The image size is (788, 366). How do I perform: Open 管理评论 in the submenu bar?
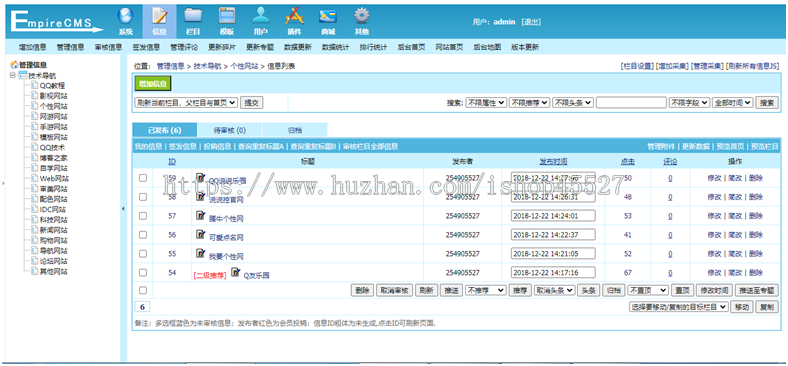[184, 47]
